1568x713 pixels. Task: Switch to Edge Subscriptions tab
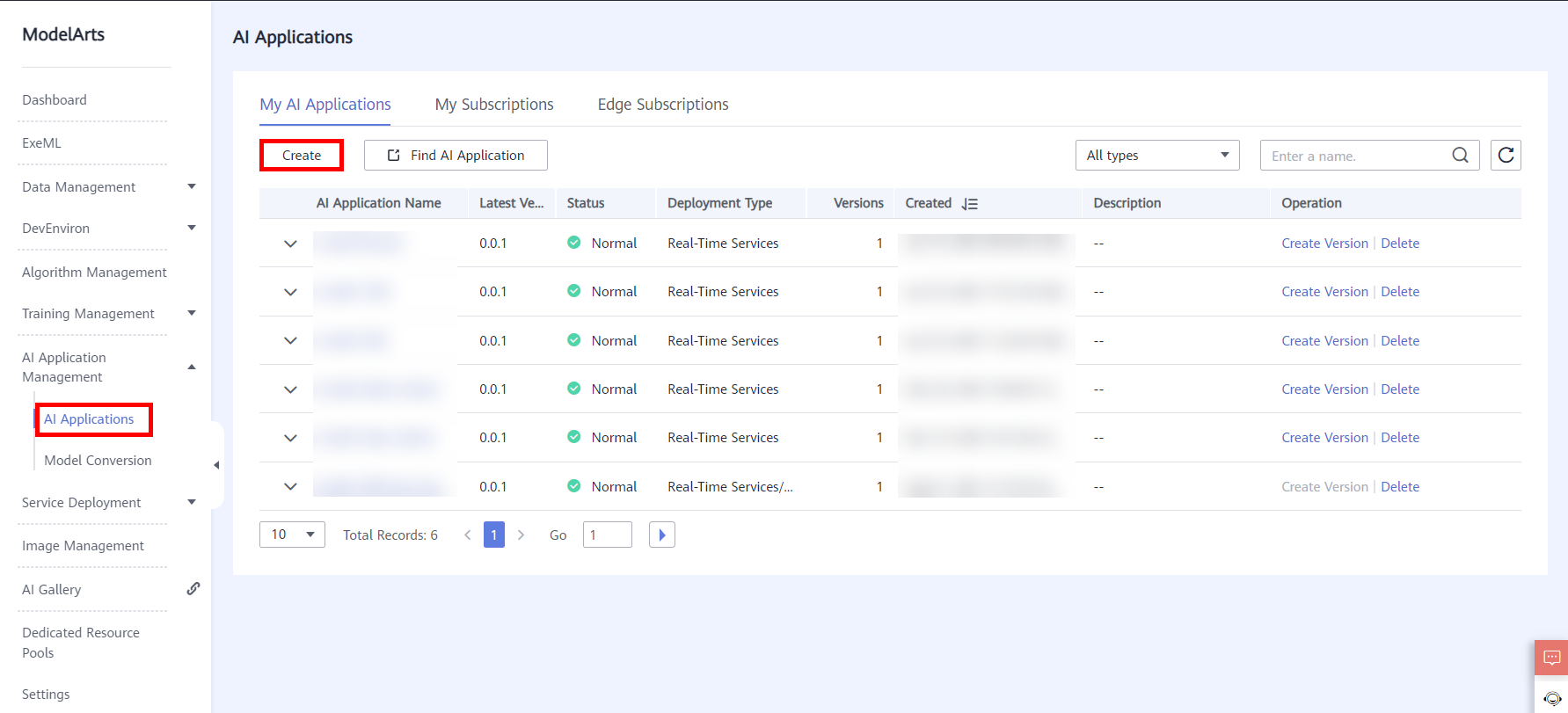point(662,105)
